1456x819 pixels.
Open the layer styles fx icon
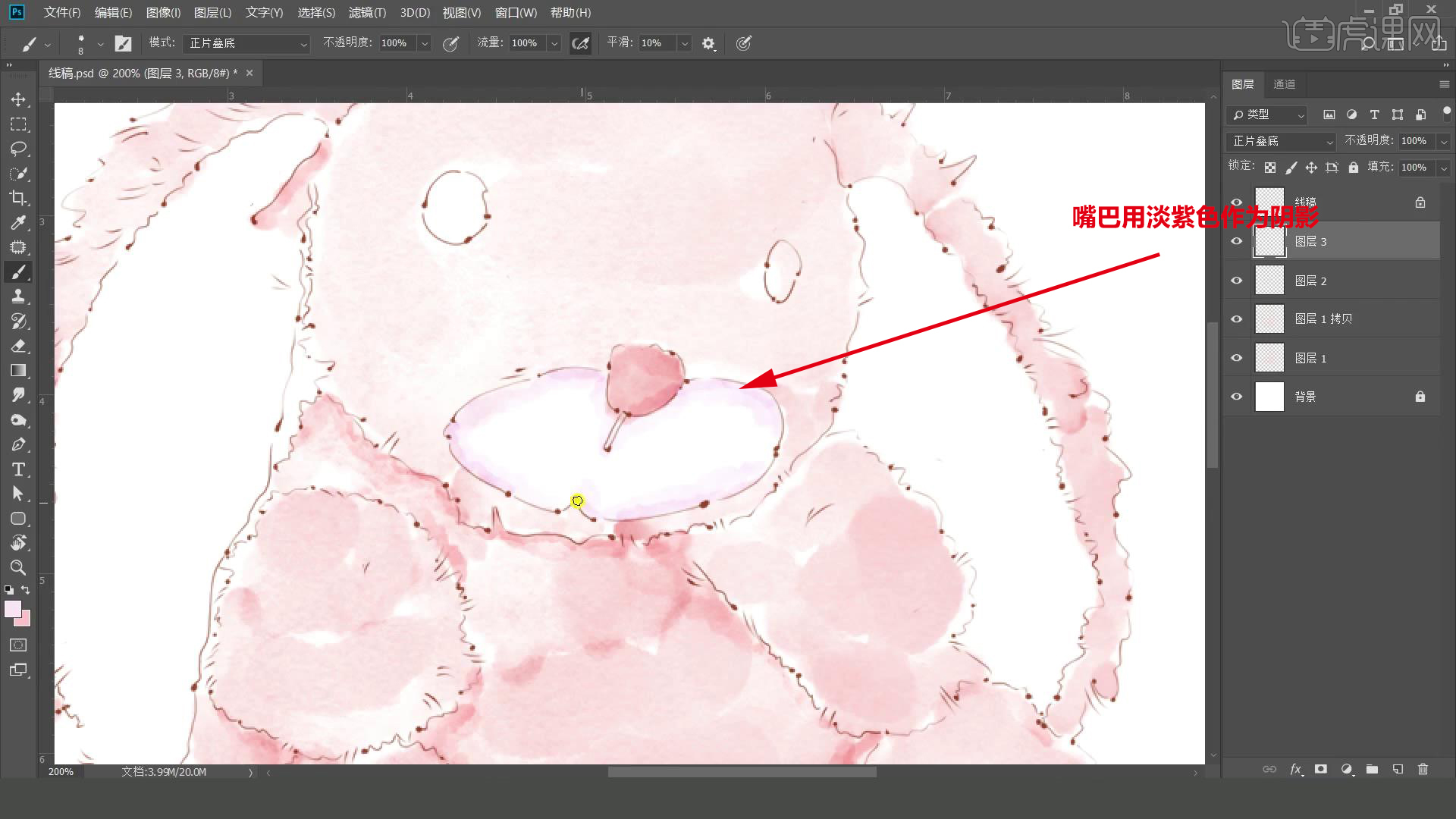click(x=1296, y=769)
